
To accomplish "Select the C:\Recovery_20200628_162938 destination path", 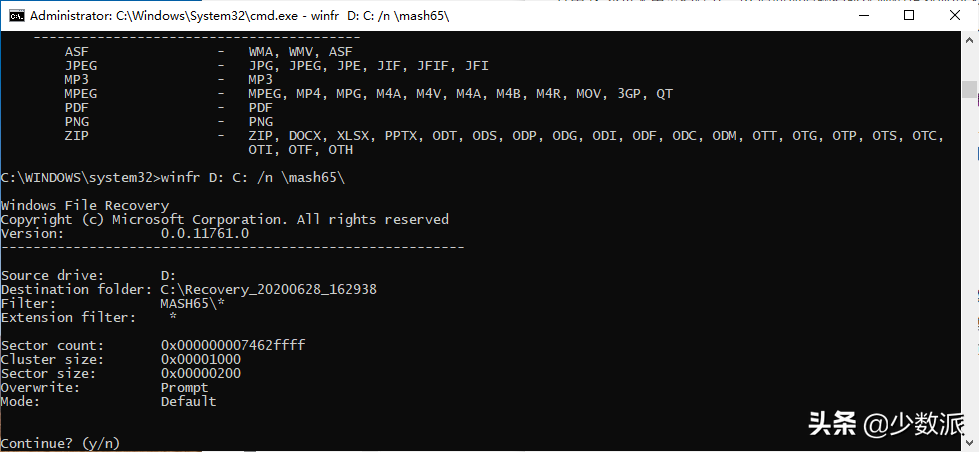I will (268, 290).
